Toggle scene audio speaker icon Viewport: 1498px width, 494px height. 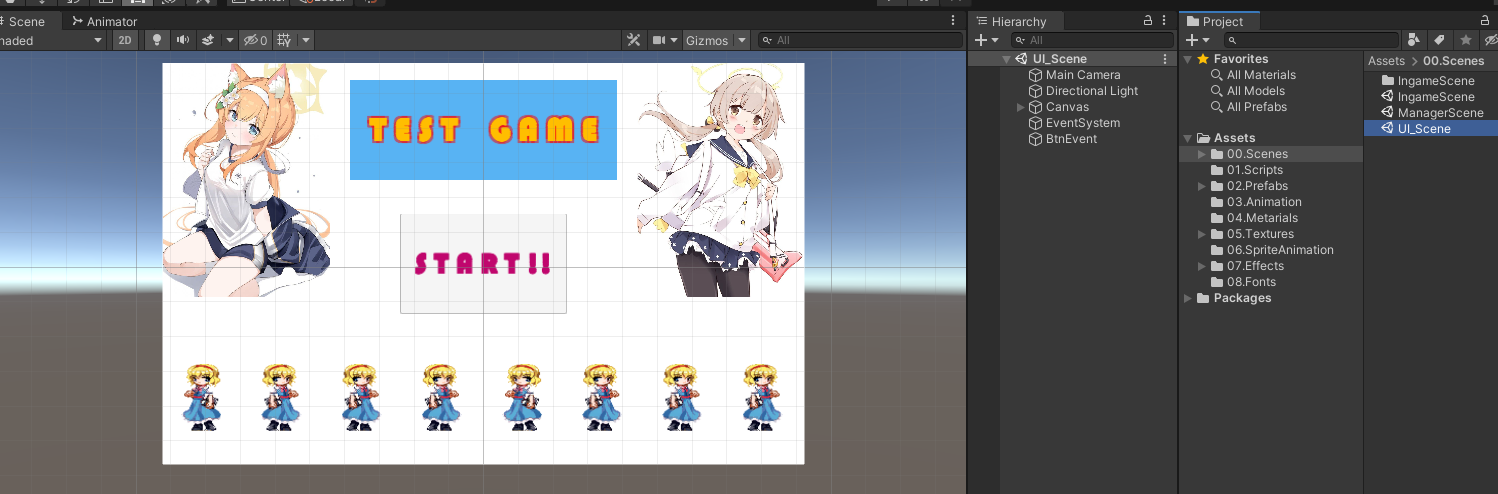click(182, 40)
